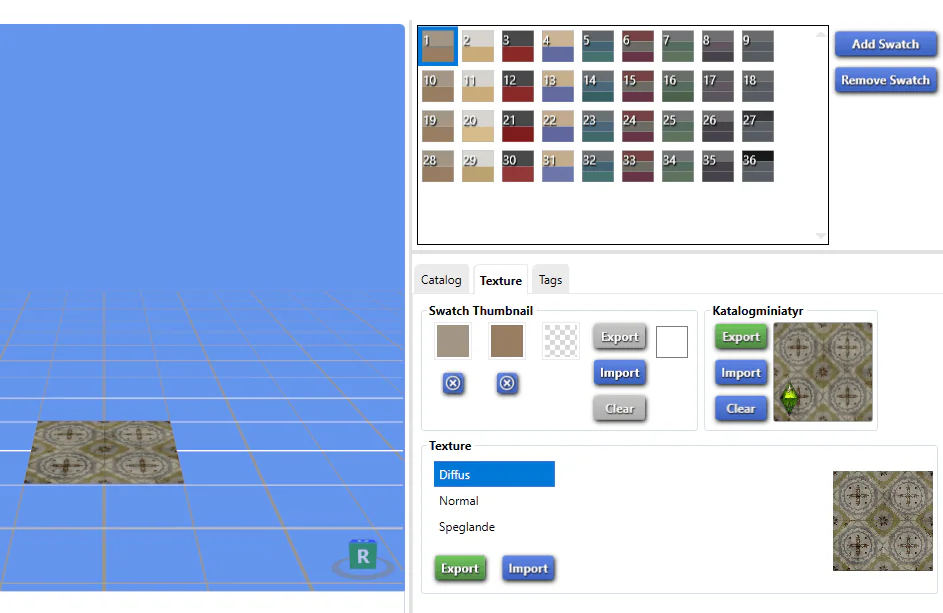Select swatch number 14
The image size is (943, 613).
598,86
